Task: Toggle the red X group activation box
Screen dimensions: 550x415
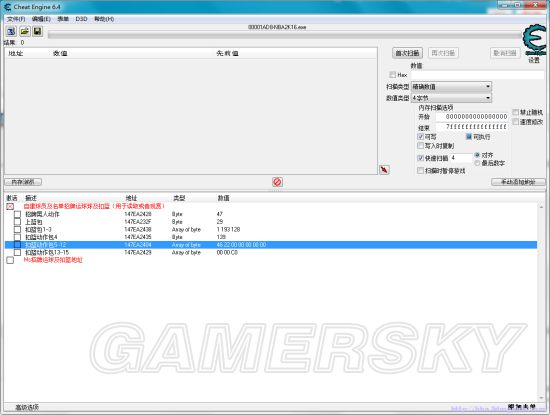Action: [x=10, y=206]
